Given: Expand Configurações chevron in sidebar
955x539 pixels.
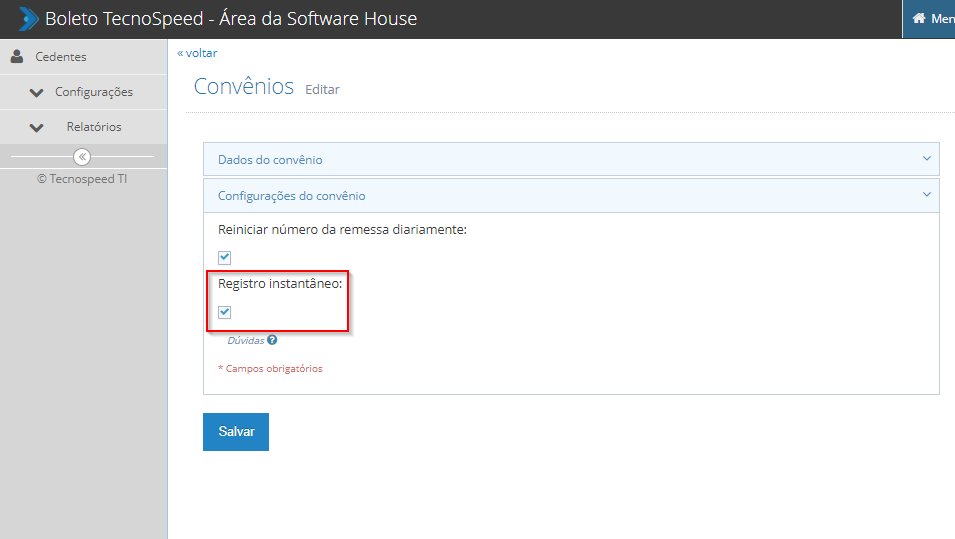Looking at the screenshot, I should [x=37, y=93].
